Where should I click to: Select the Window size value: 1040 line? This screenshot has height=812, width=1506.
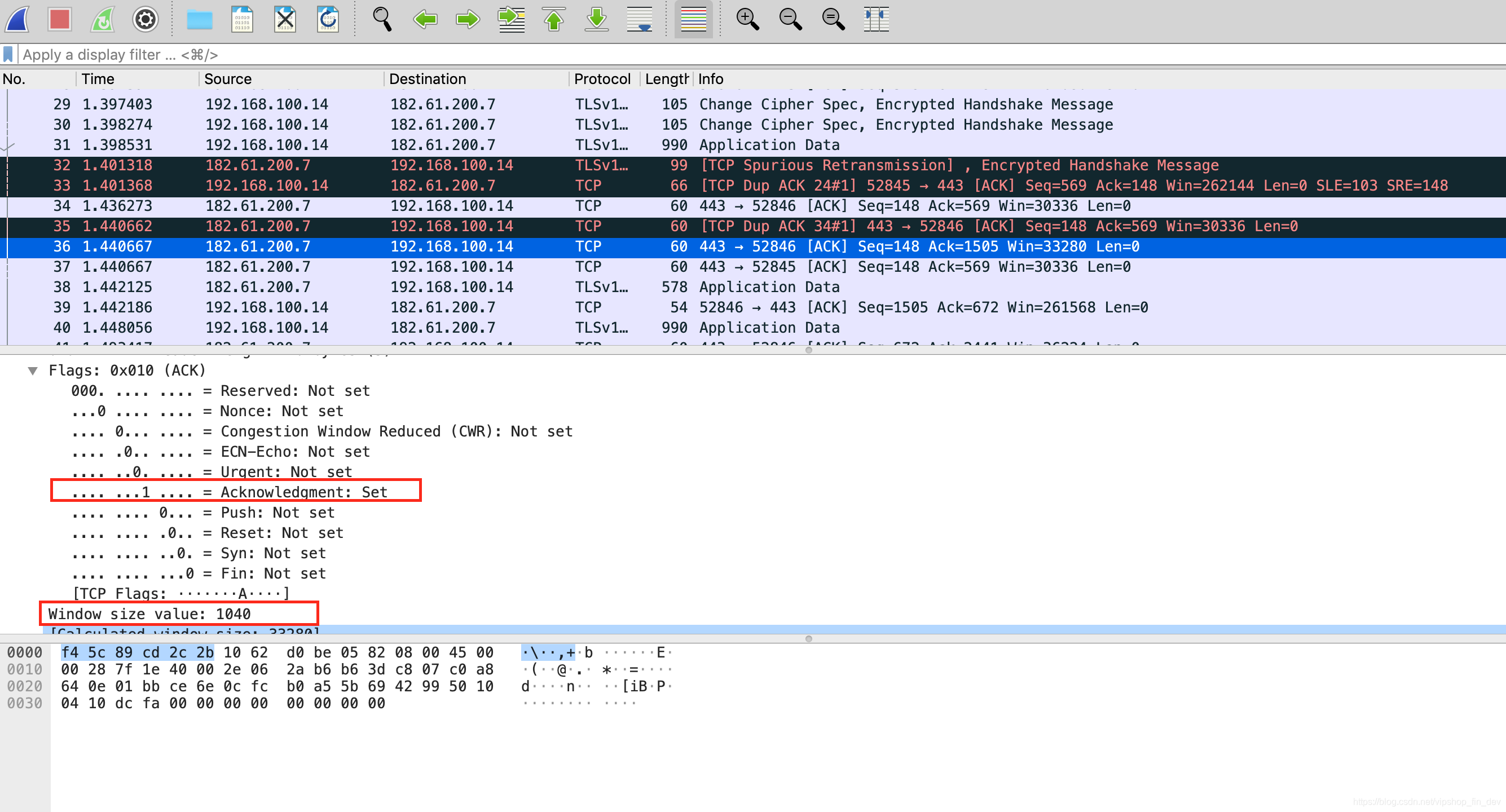click(149, 614)
